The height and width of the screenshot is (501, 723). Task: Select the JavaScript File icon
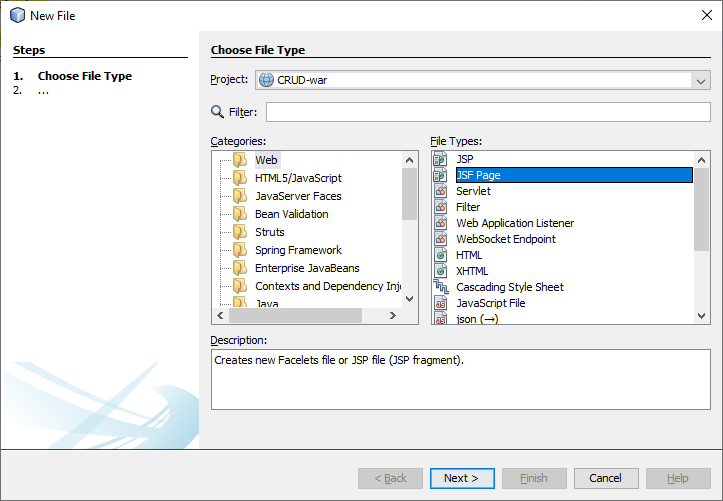440,303
